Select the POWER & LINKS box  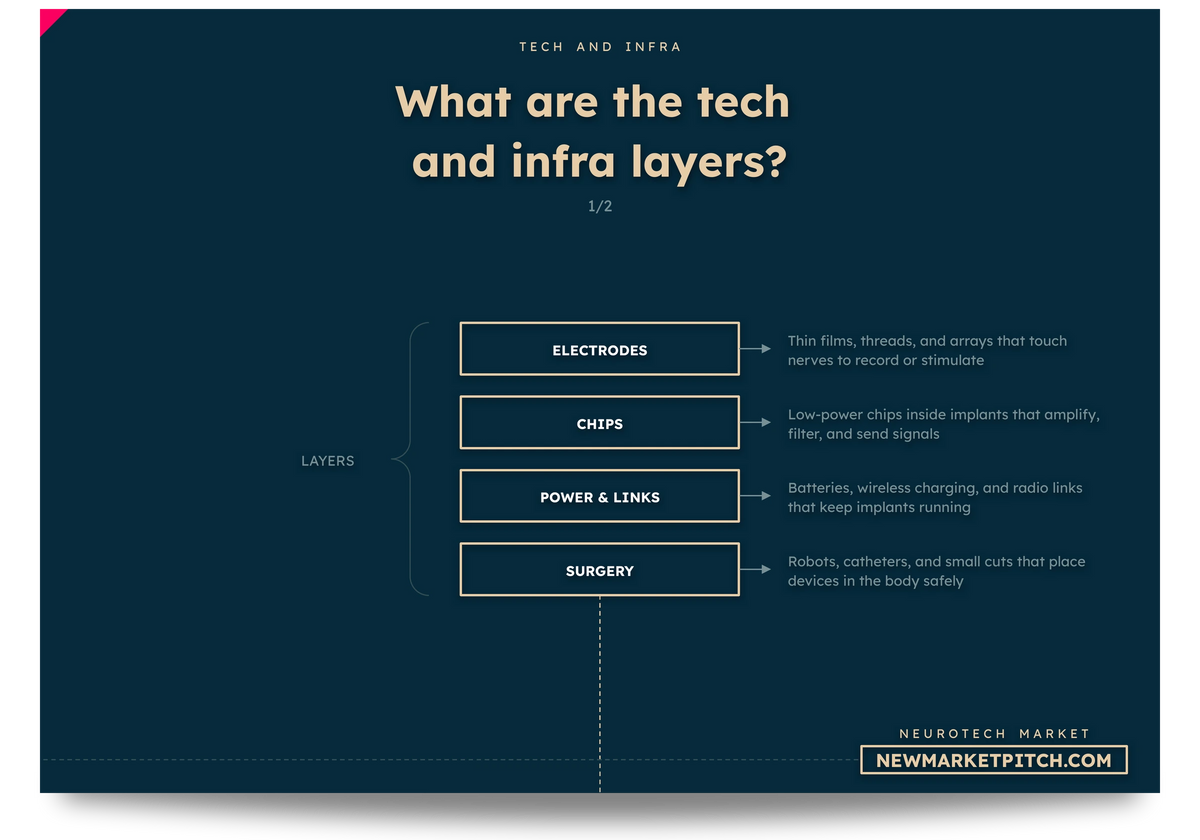click(x=600, y=496)
